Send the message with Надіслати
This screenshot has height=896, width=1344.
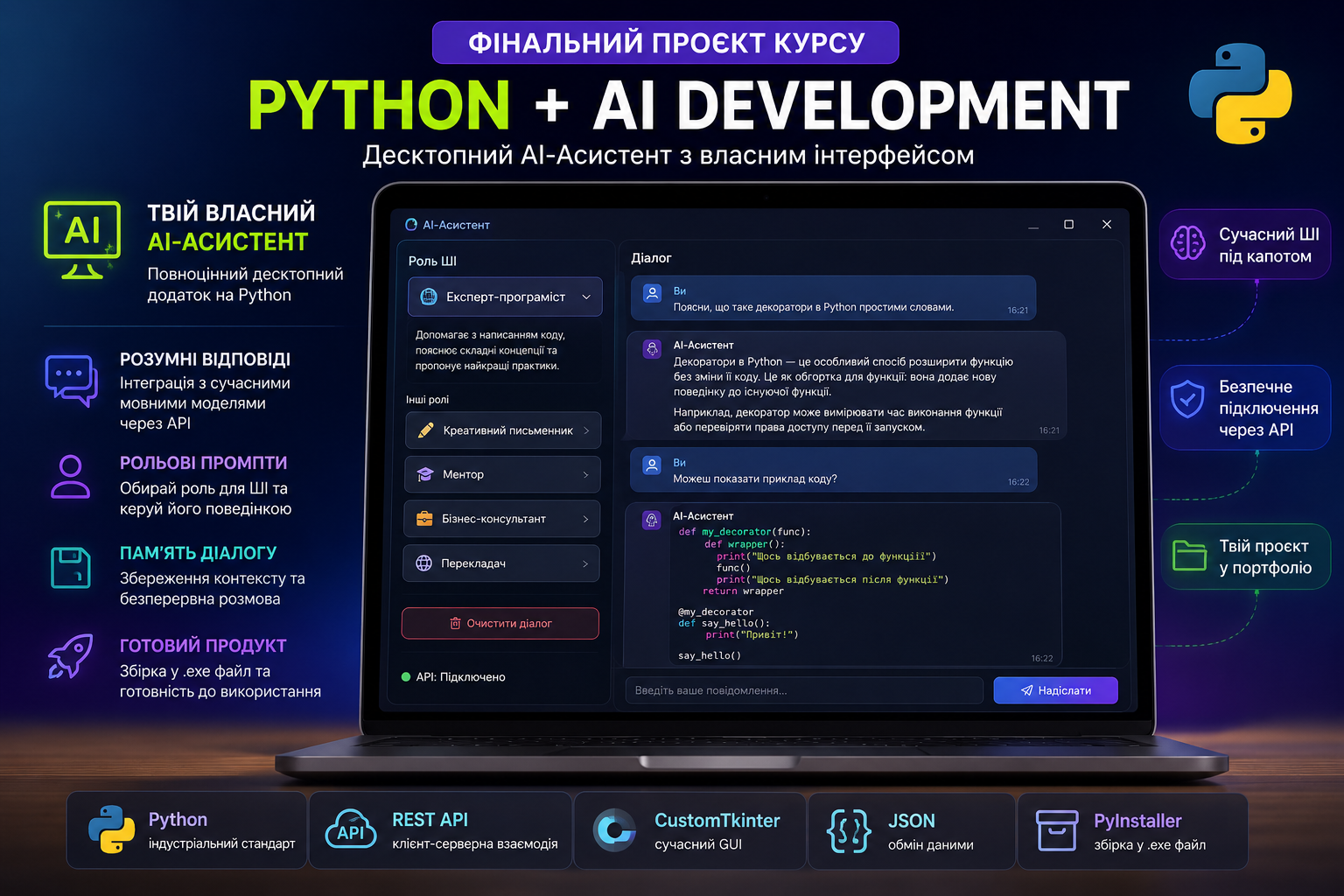[x=1055, y=690]
